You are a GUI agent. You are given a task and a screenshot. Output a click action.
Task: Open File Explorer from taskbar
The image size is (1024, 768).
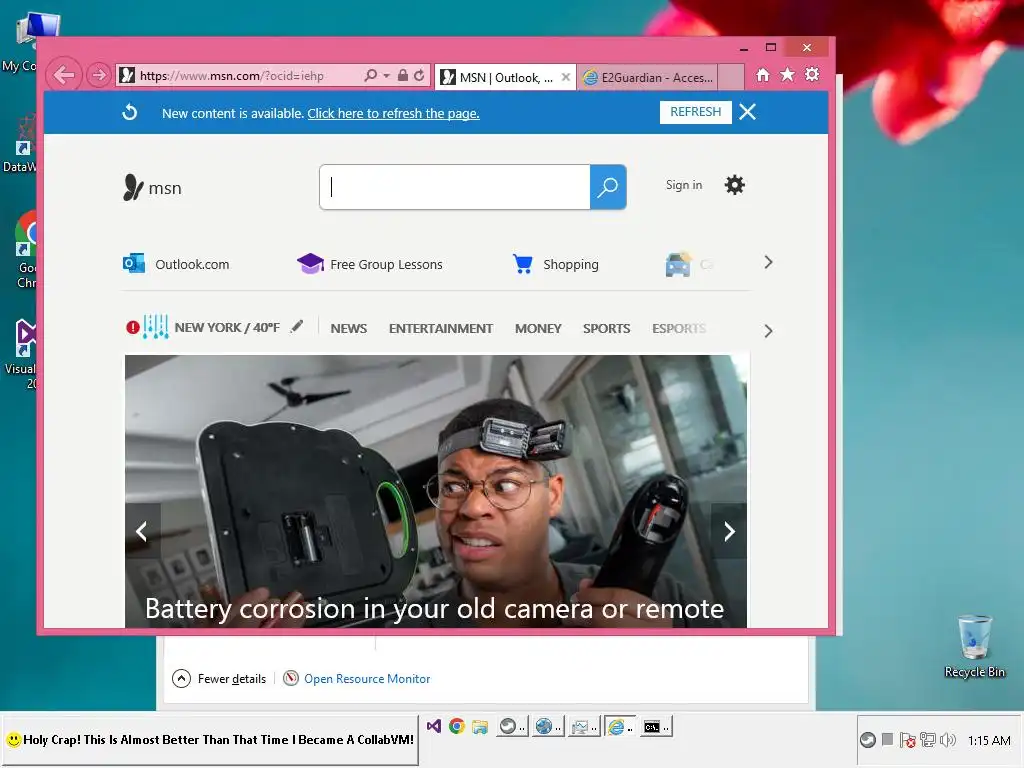(480, 726)
